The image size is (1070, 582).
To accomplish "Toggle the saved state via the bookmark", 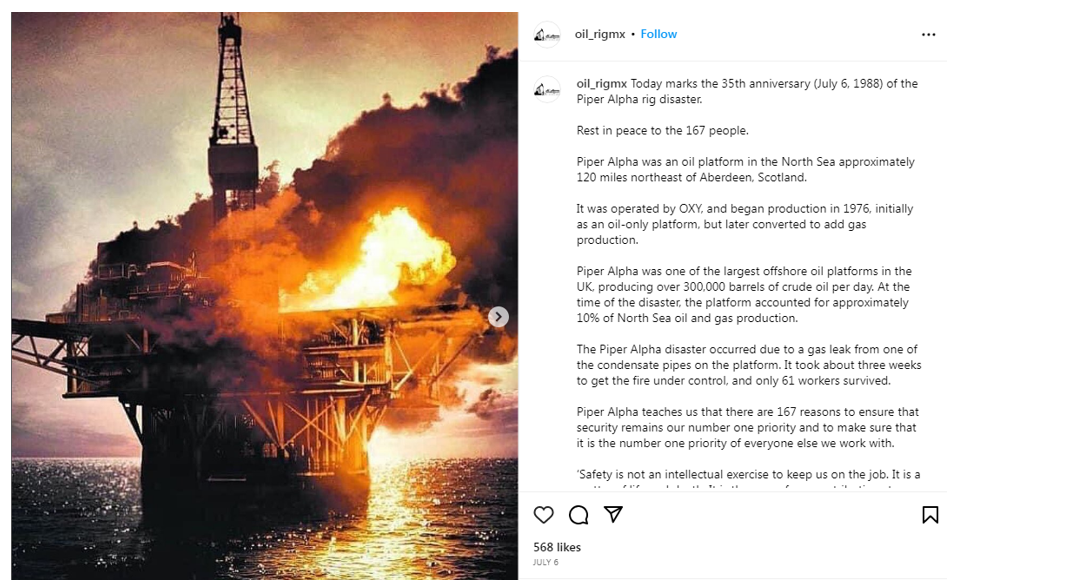I will click(930, 515).
